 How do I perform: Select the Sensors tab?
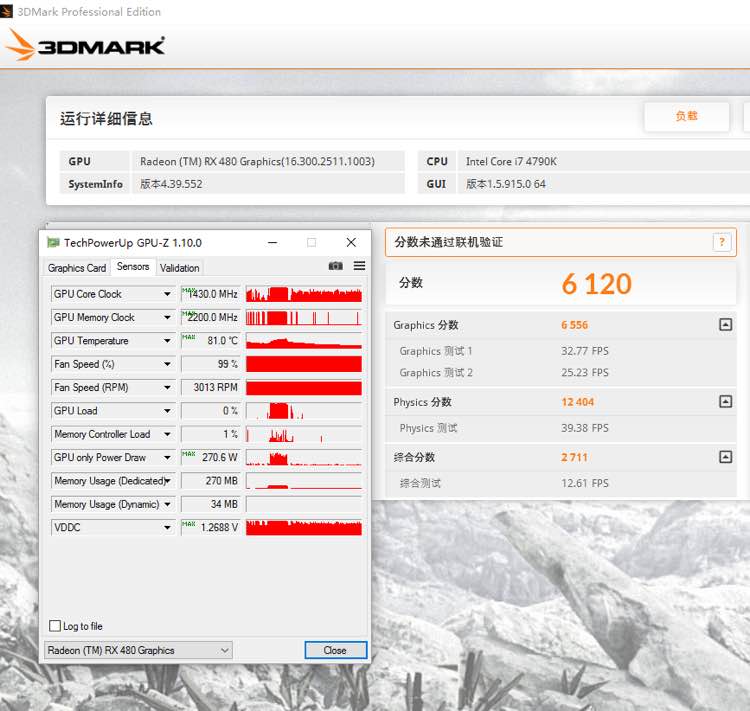coord(133,267)
